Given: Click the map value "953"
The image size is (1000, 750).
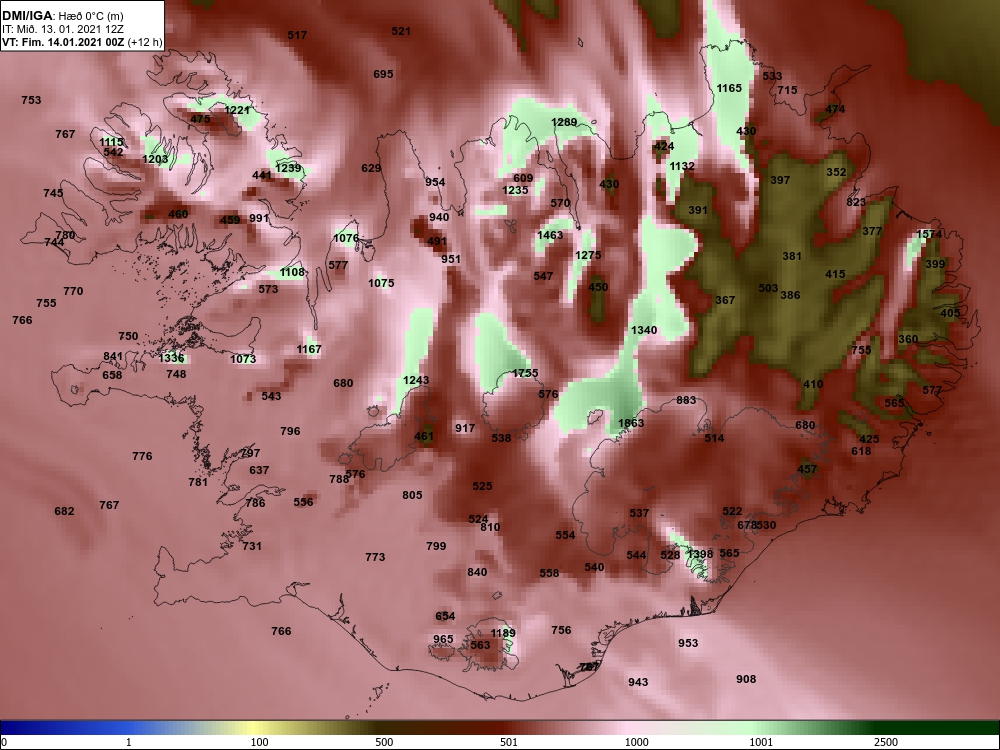Looking at the screenshot, I should pos(688,643).
